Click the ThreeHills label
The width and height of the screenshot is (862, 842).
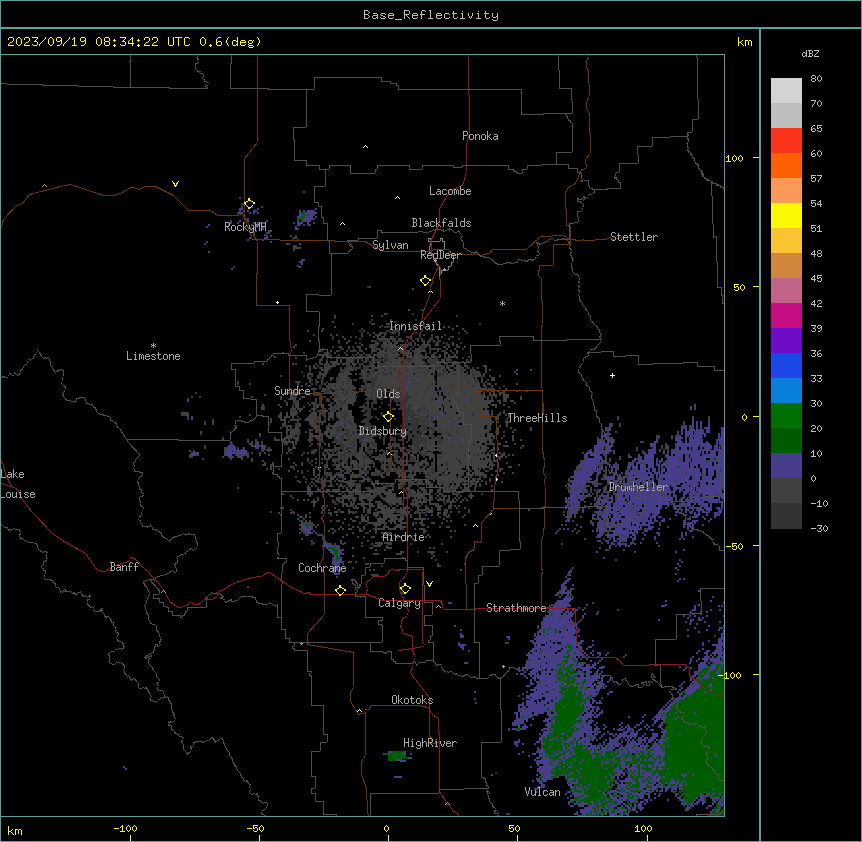[x=537, y=418]
